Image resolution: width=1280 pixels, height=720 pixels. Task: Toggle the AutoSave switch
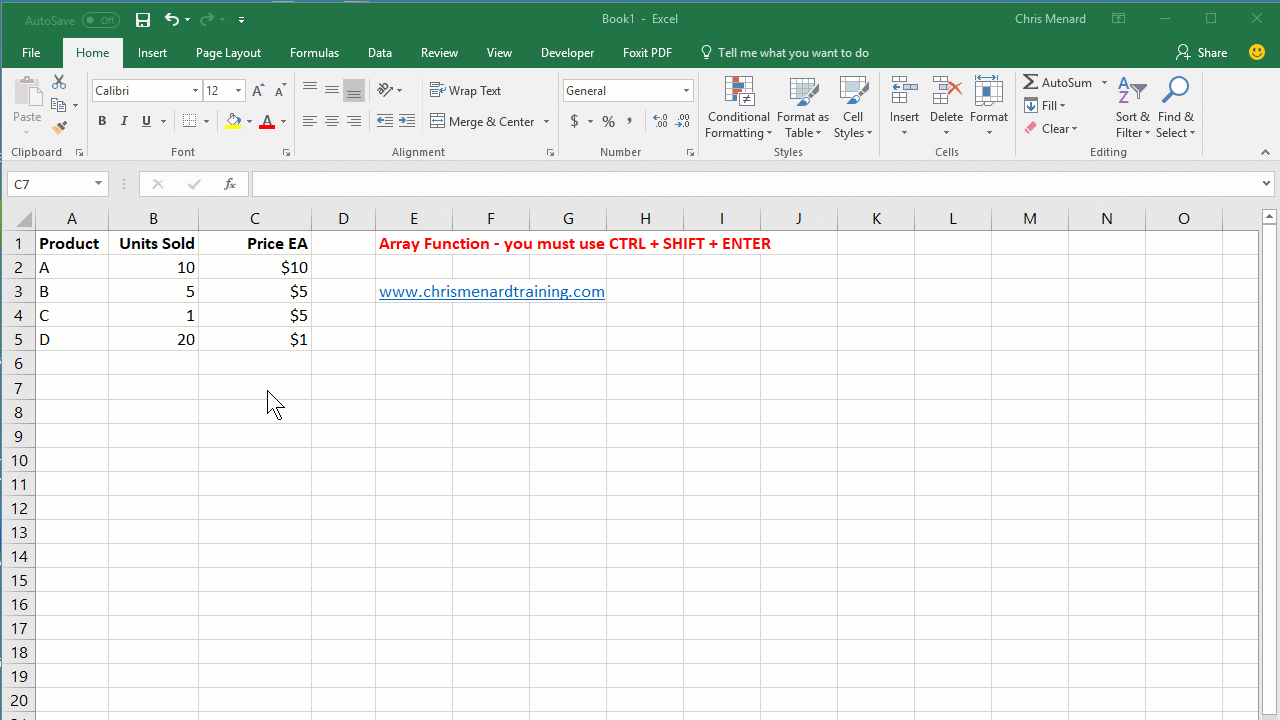coord(101,20)
